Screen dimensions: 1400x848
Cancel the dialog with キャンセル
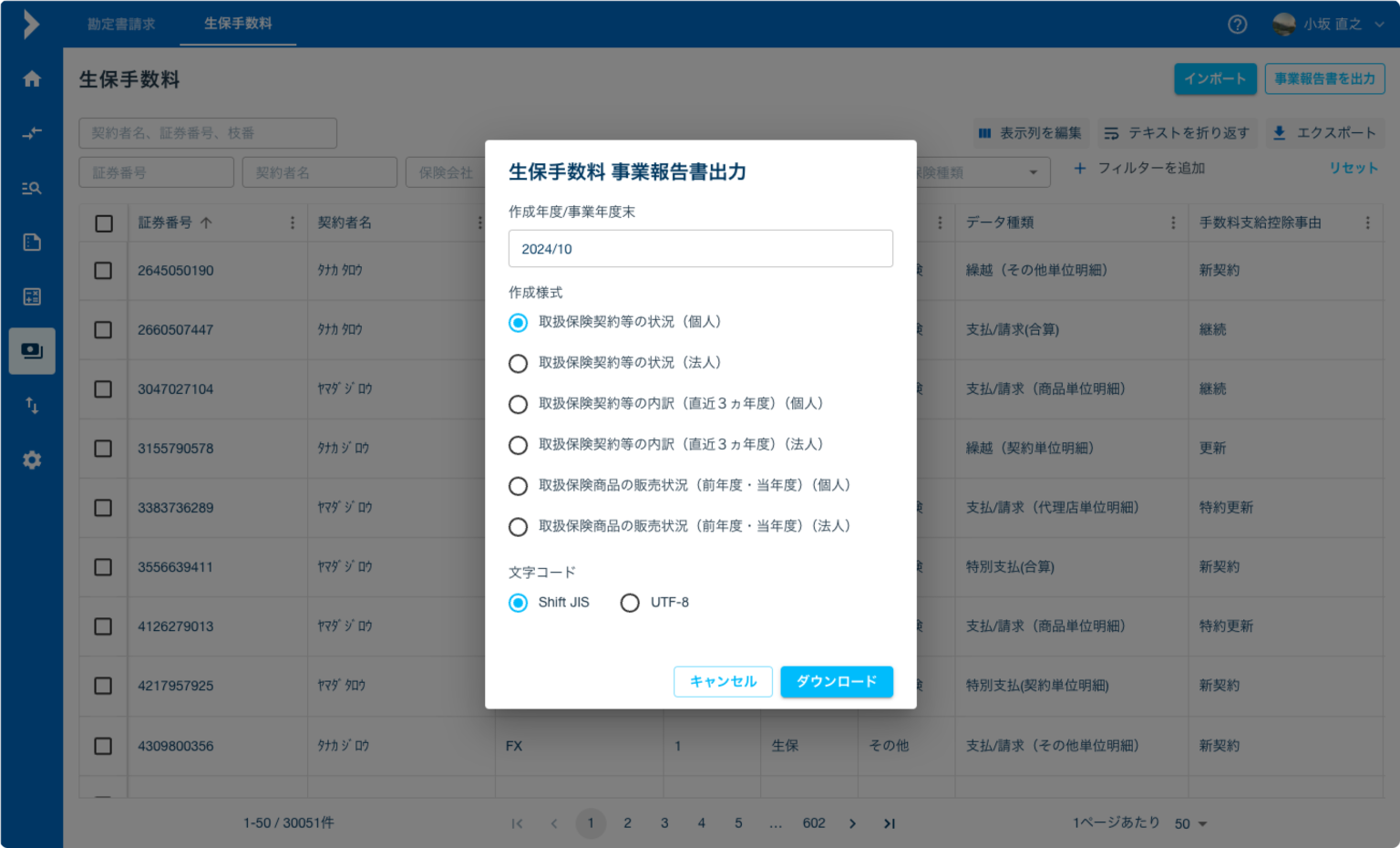pos(723,681)
